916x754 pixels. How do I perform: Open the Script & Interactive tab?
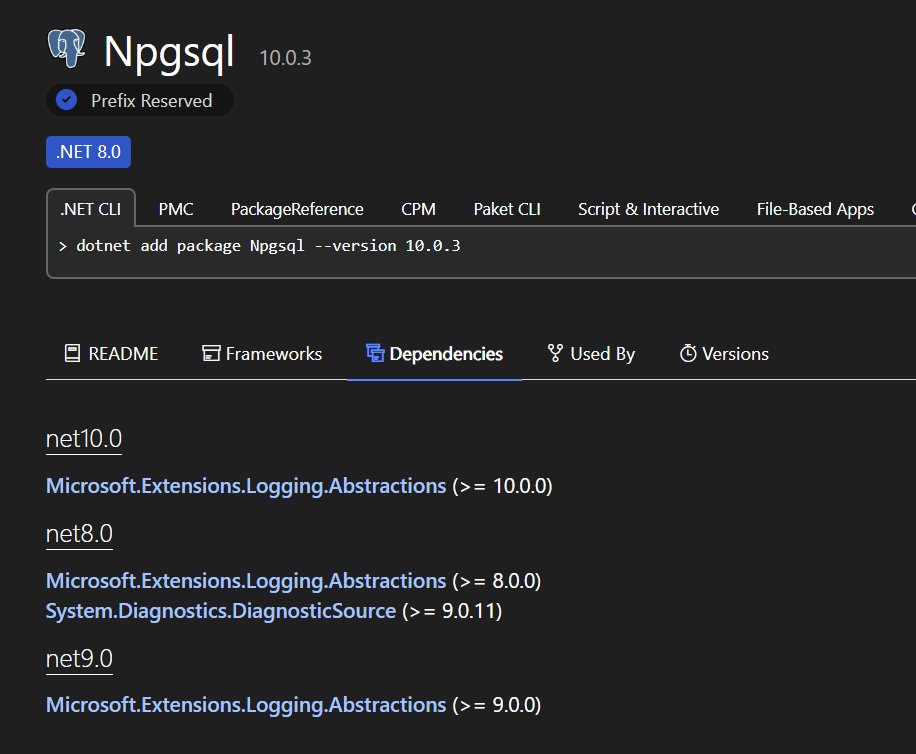[x=648, y=209]
